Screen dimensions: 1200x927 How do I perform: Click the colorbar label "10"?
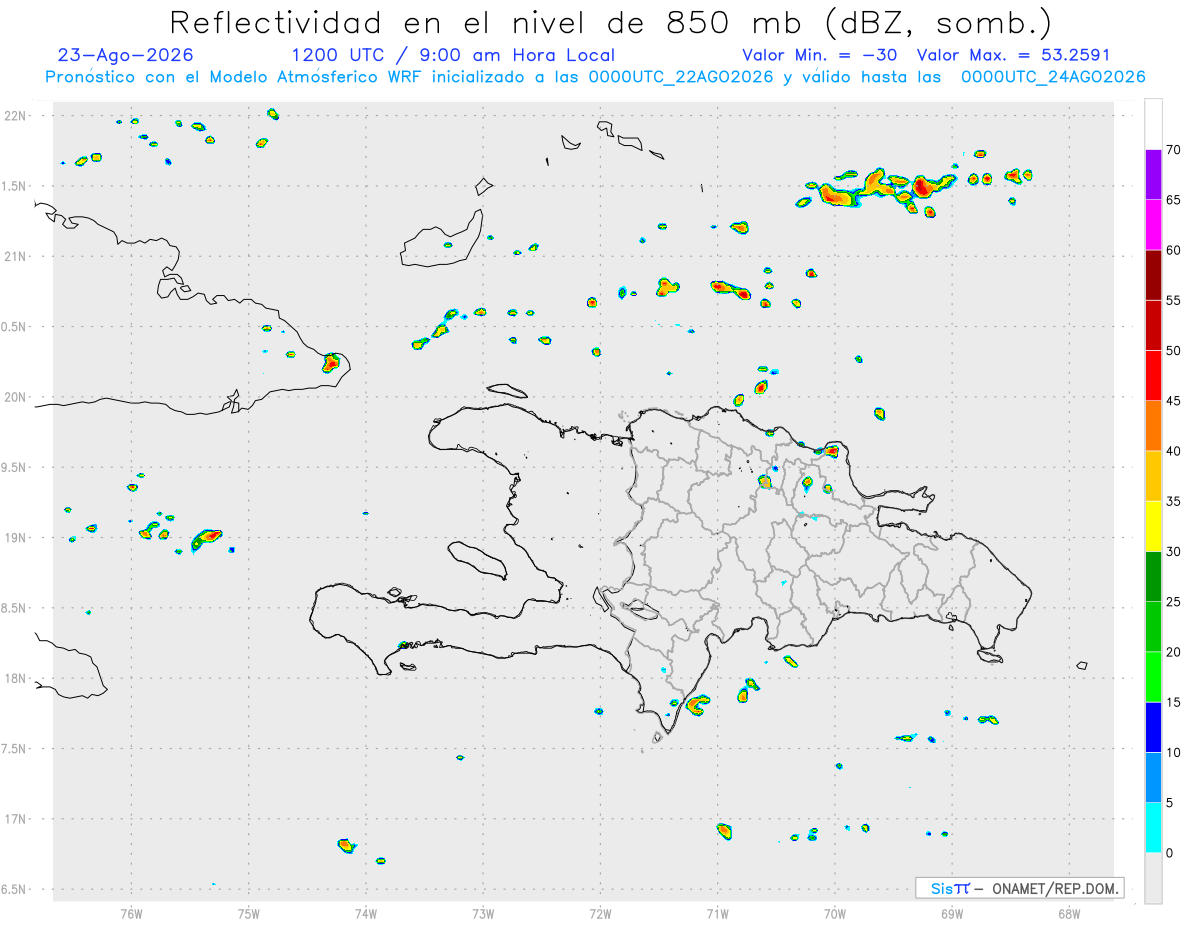click(1174, 753)
